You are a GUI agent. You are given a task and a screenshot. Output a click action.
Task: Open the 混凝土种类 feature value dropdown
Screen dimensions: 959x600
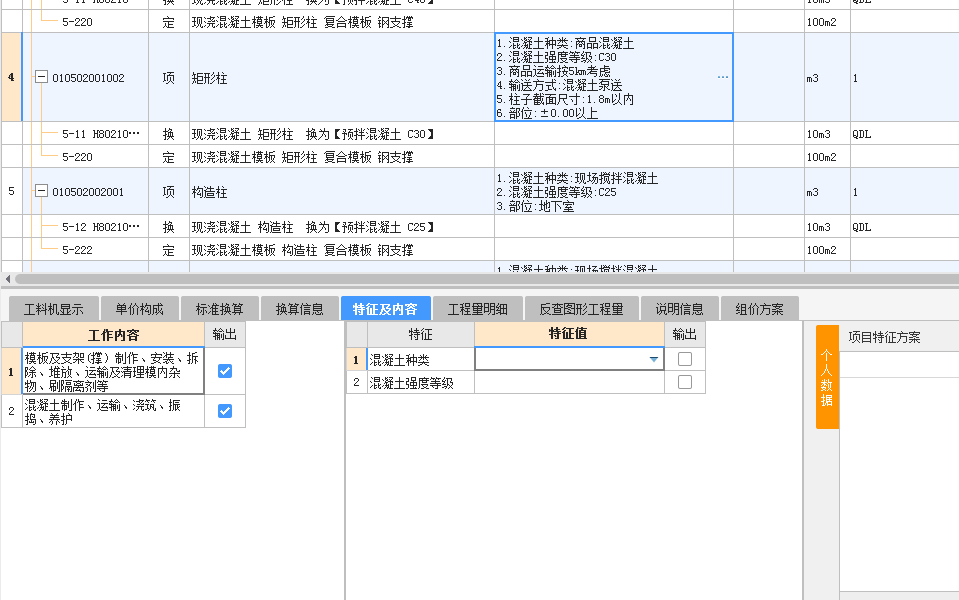654,359
